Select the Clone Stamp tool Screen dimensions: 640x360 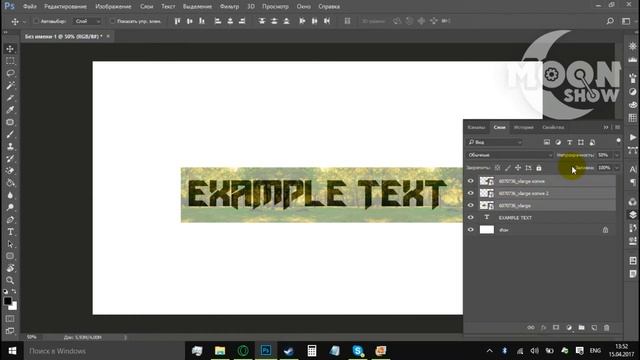click(x=10, y=147)
